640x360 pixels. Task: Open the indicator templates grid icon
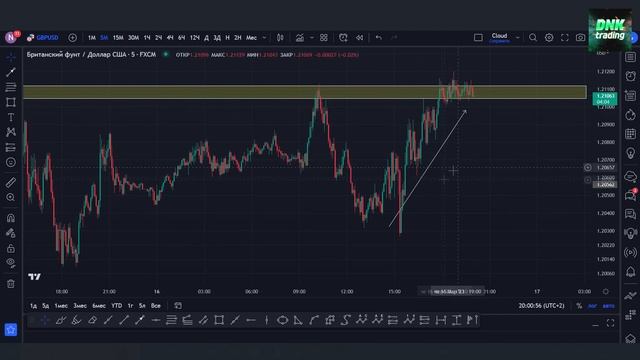[324, 38]
